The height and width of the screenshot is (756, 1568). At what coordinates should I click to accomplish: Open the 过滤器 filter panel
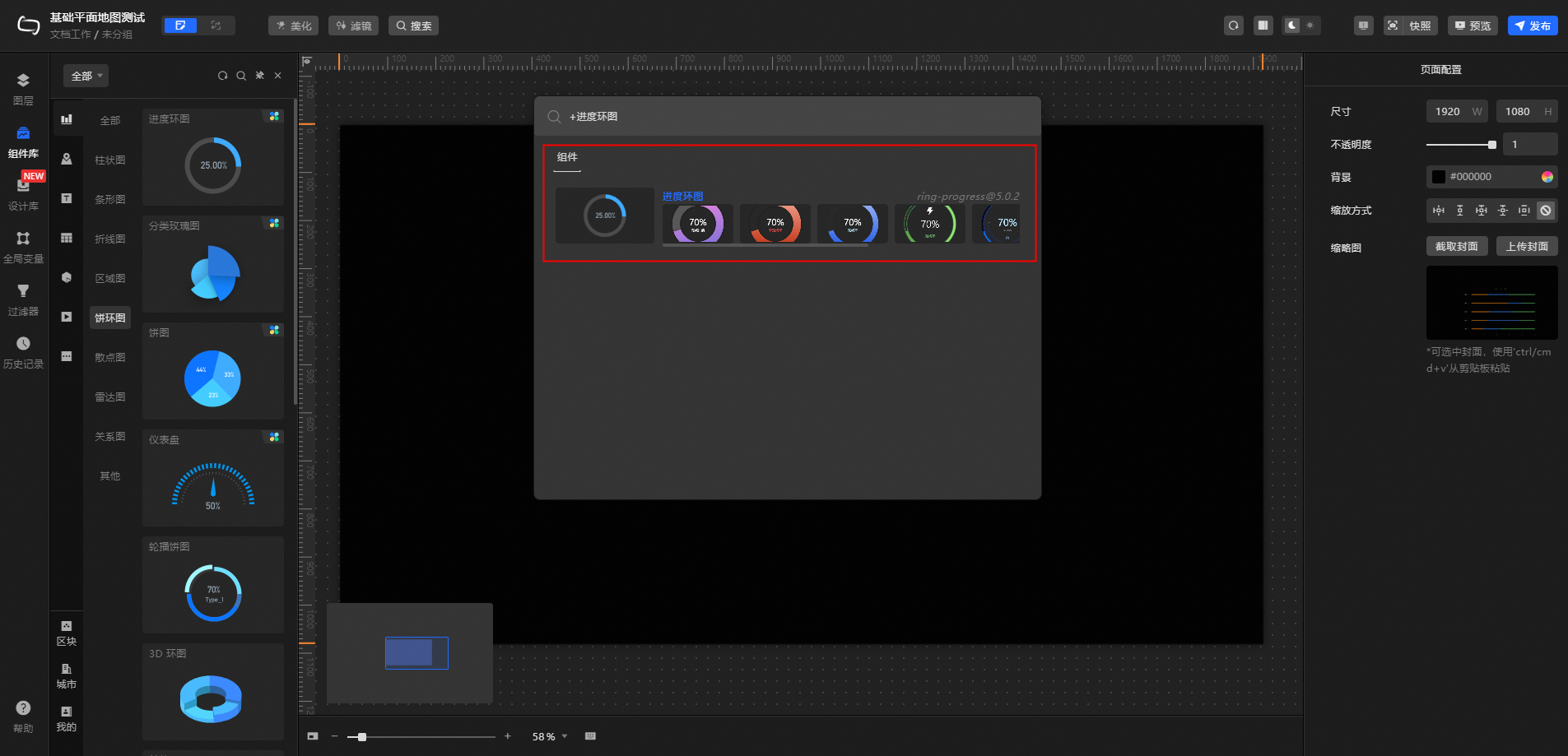(23, 299)
